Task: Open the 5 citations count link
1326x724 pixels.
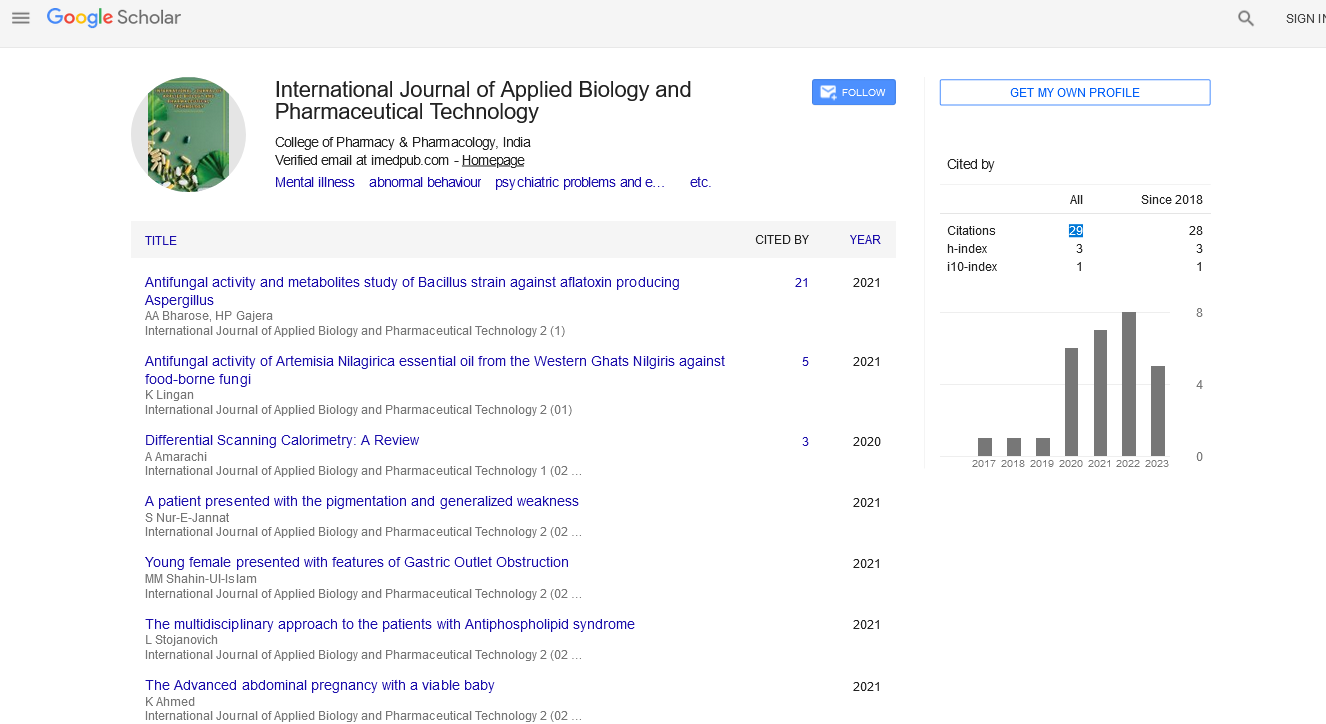Action: pyautogui.click(x=805, y=362)
